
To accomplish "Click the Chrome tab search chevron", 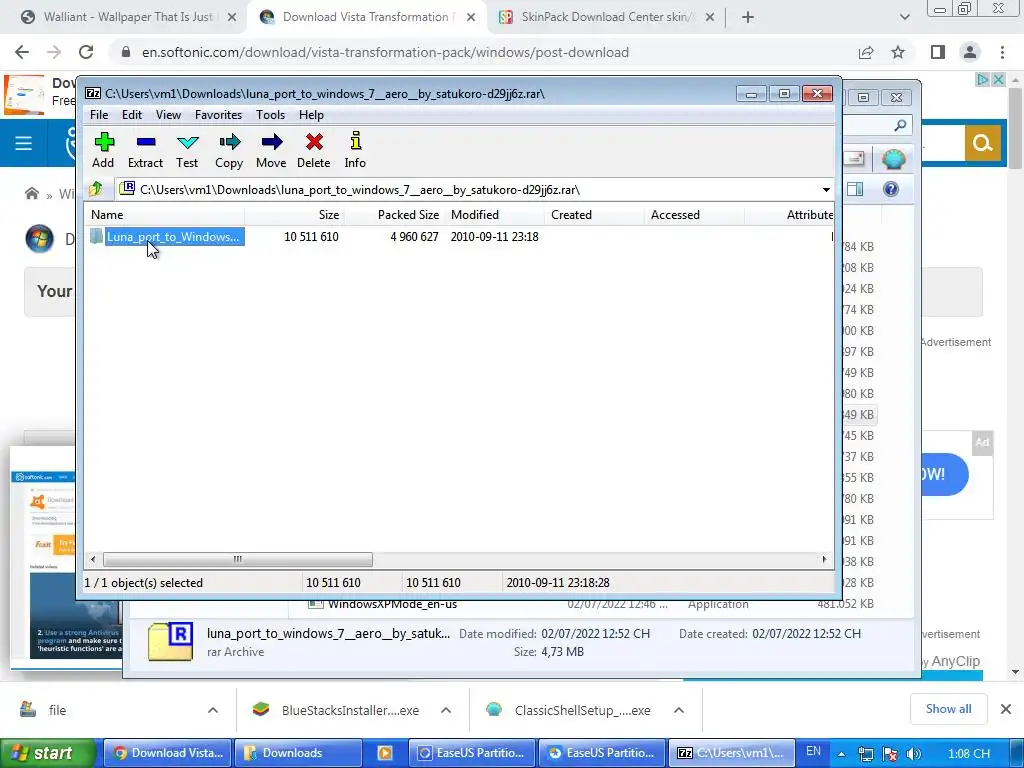I will coord(904,18).
